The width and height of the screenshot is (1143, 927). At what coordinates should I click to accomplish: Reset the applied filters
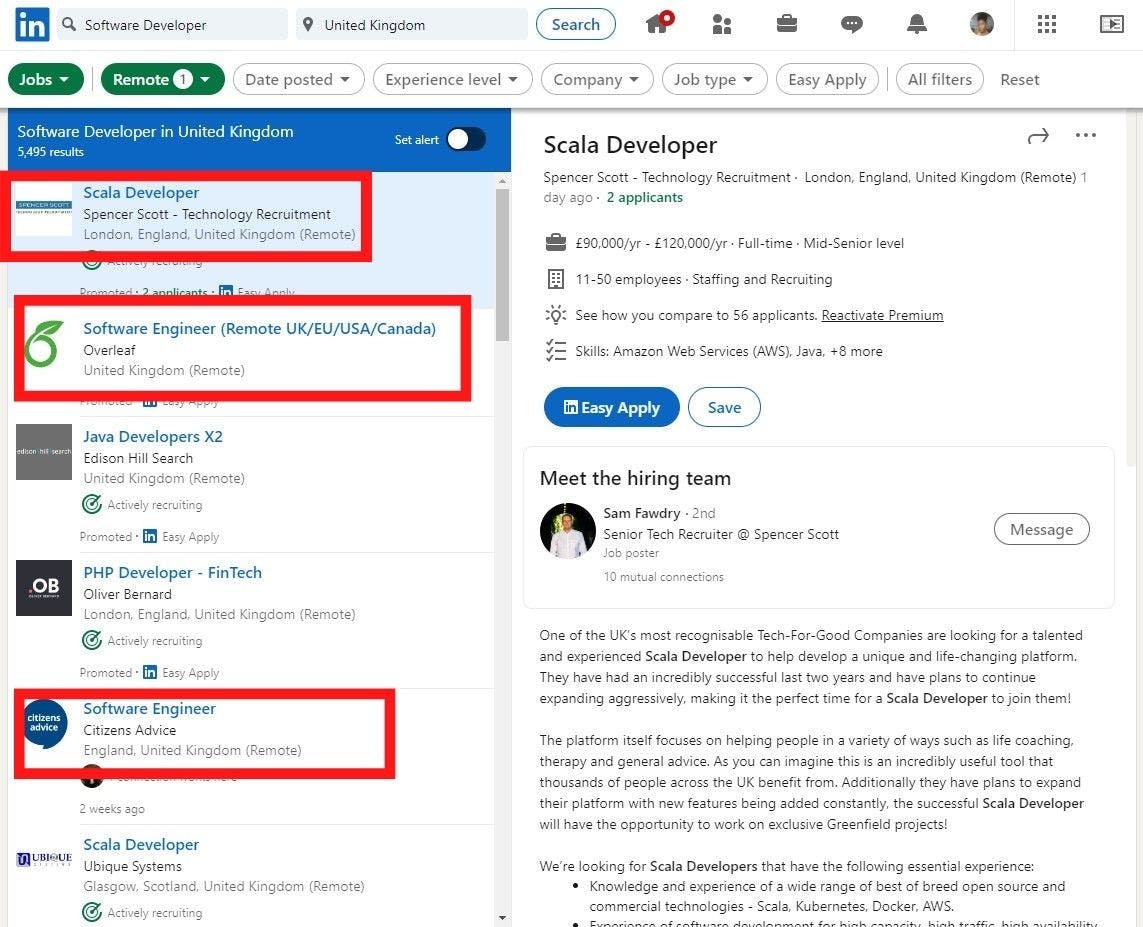(x=1020, y=79)
